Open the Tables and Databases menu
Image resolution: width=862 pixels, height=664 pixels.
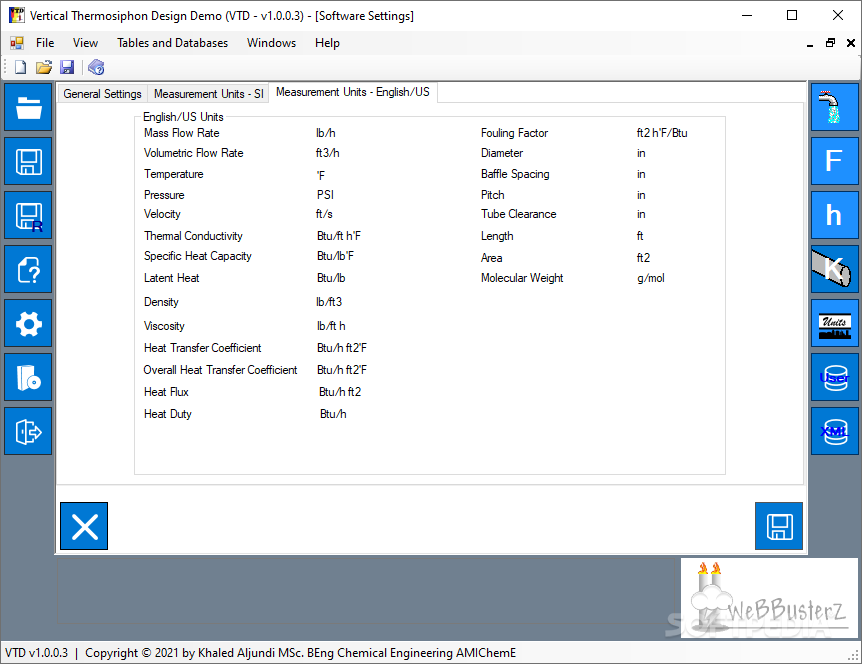click(172, 43)
